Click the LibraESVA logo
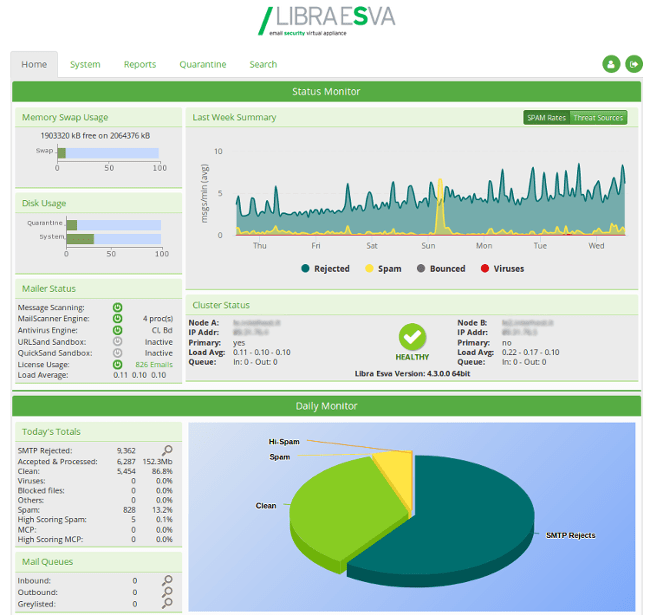This screenshot has width=650, height=615. coord(326,21)
